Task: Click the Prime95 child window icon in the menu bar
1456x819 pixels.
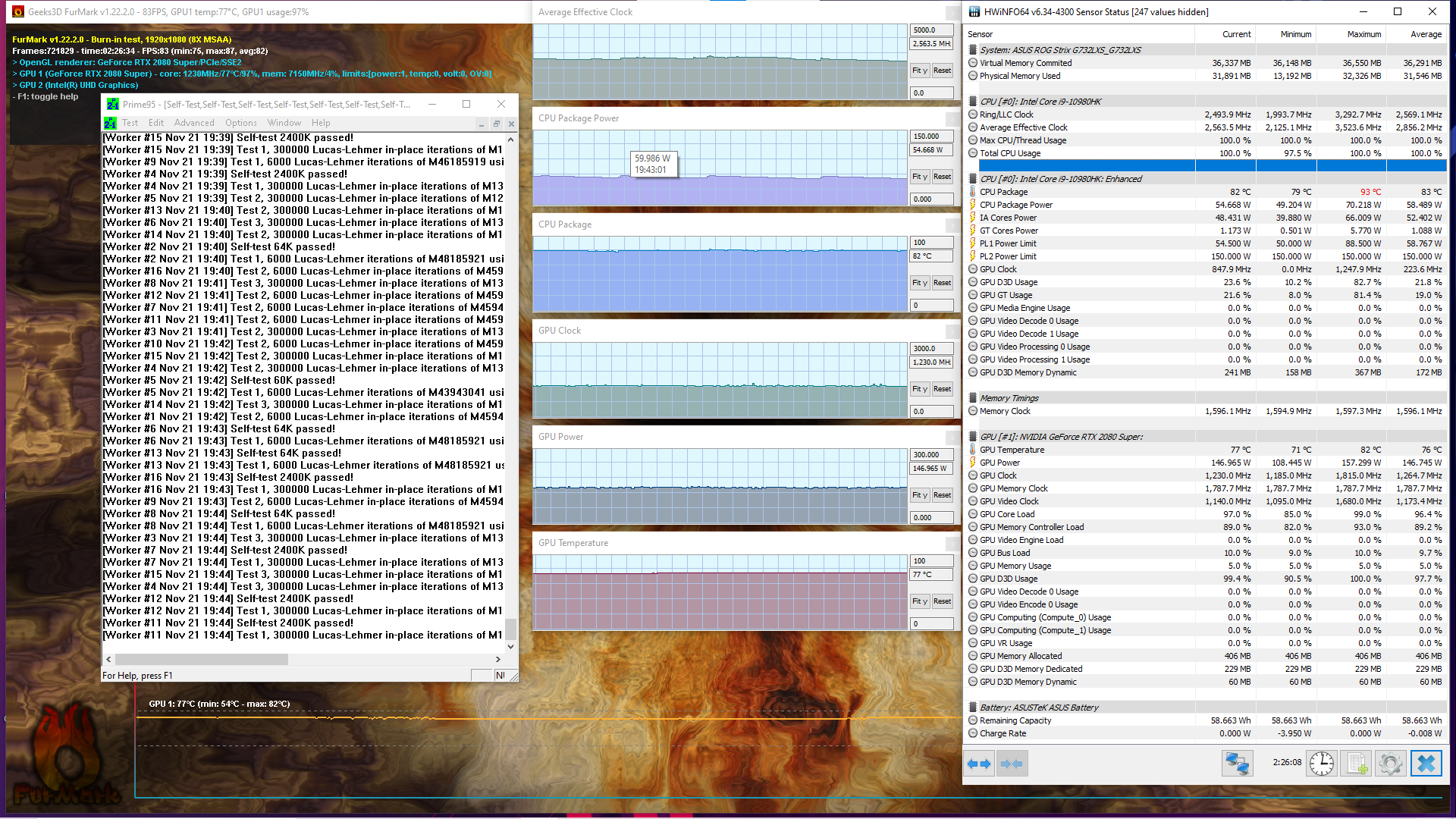Action: point(110,123)
